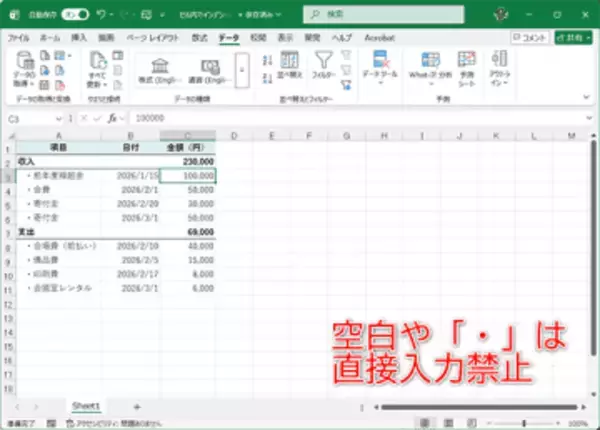Select the Stocks (株式) data type
Screen dimensions: 600x430
coord(160,71)
